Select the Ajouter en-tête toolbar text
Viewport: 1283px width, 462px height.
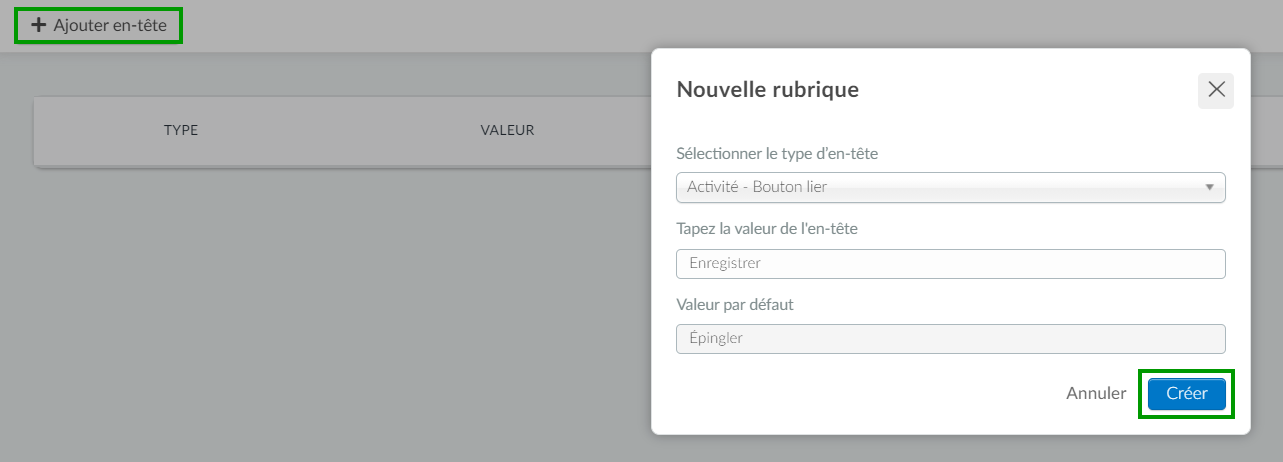point(110,25)
